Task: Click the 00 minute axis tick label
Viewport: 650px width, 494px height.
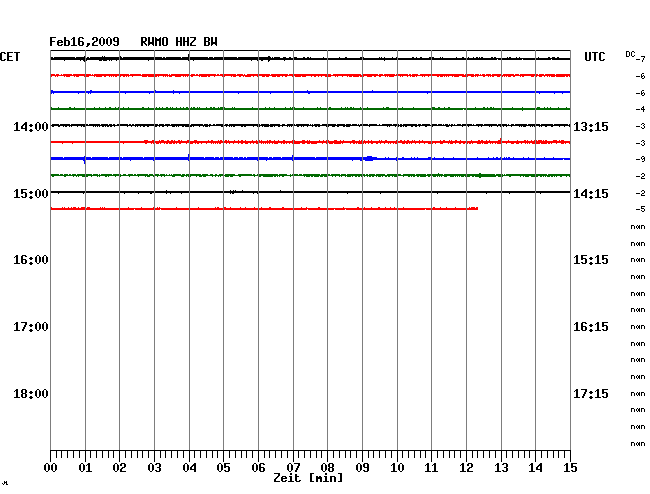Action: [x=50, y=468]
